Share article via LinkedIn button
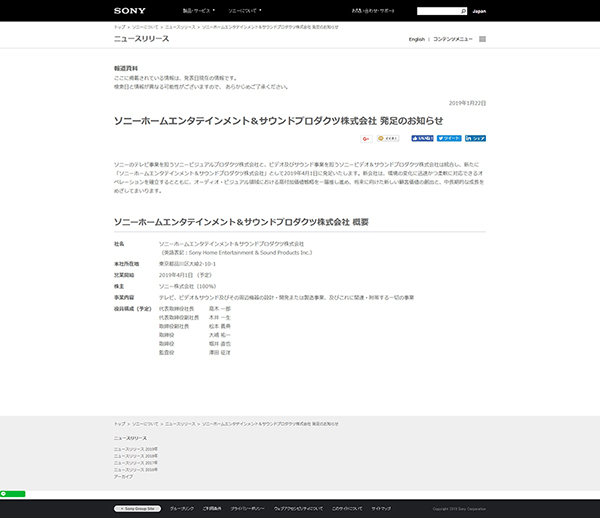 coord(477,138)
